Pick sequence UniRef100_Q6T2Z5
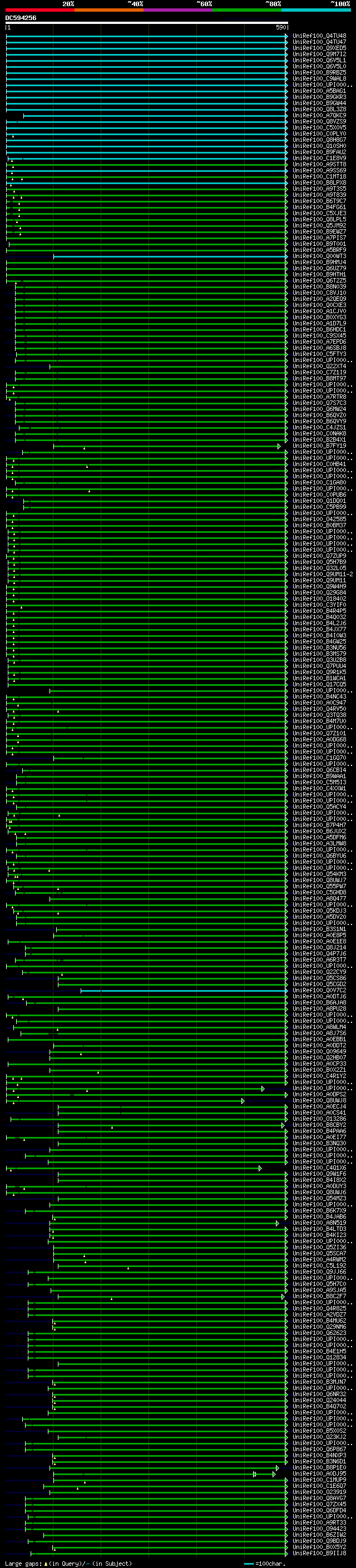Viewport: 356px width, 1568px height. click(319, 280)
